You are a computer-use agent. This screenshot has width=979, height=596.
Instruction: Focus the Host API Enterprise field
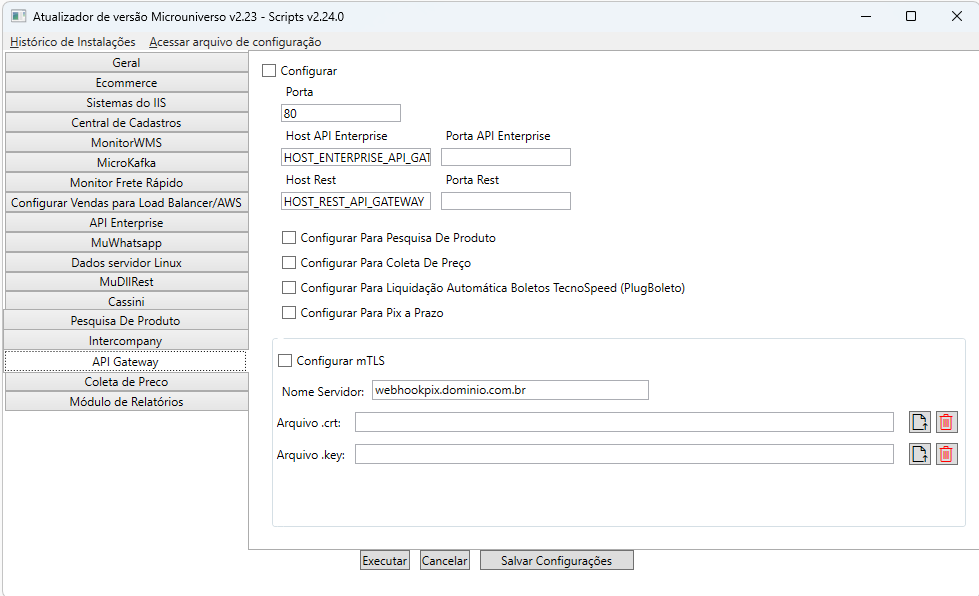pos(356,157)
